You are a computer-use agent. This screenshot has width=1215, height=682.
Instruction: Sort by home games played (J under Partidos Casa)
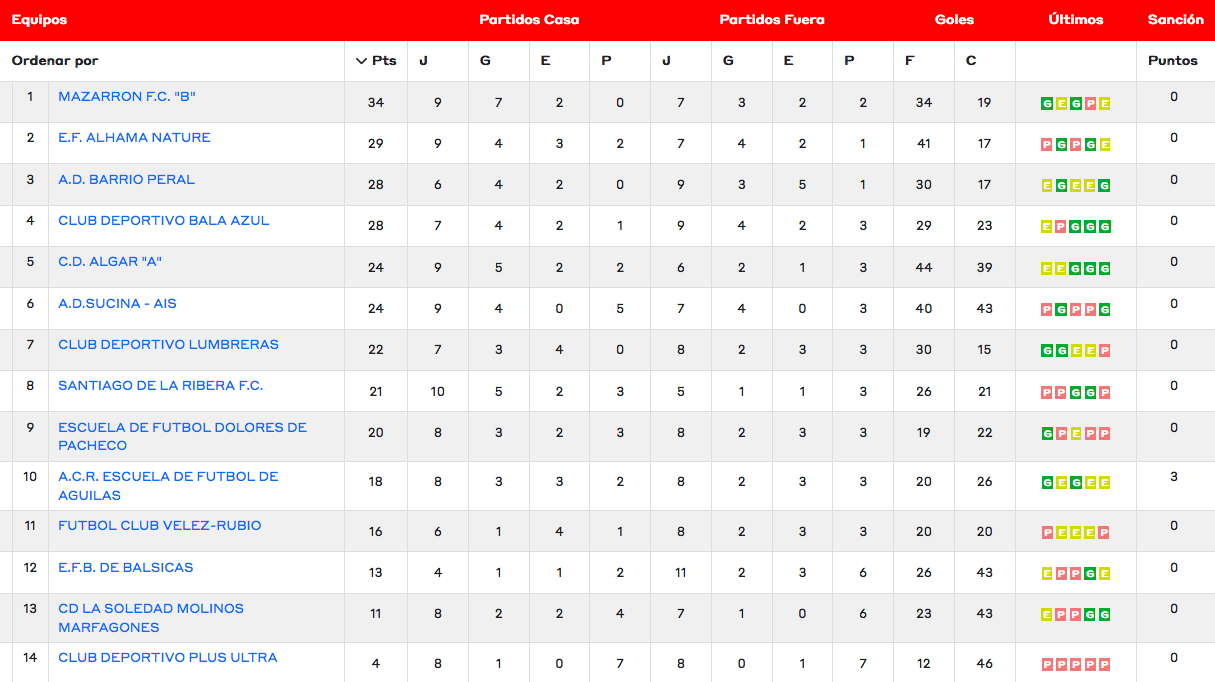(x=423, y=61)
